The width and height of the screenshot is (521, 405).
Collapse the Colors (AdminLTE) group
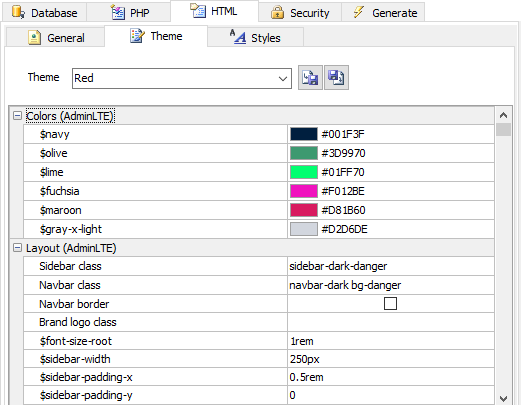17,116
